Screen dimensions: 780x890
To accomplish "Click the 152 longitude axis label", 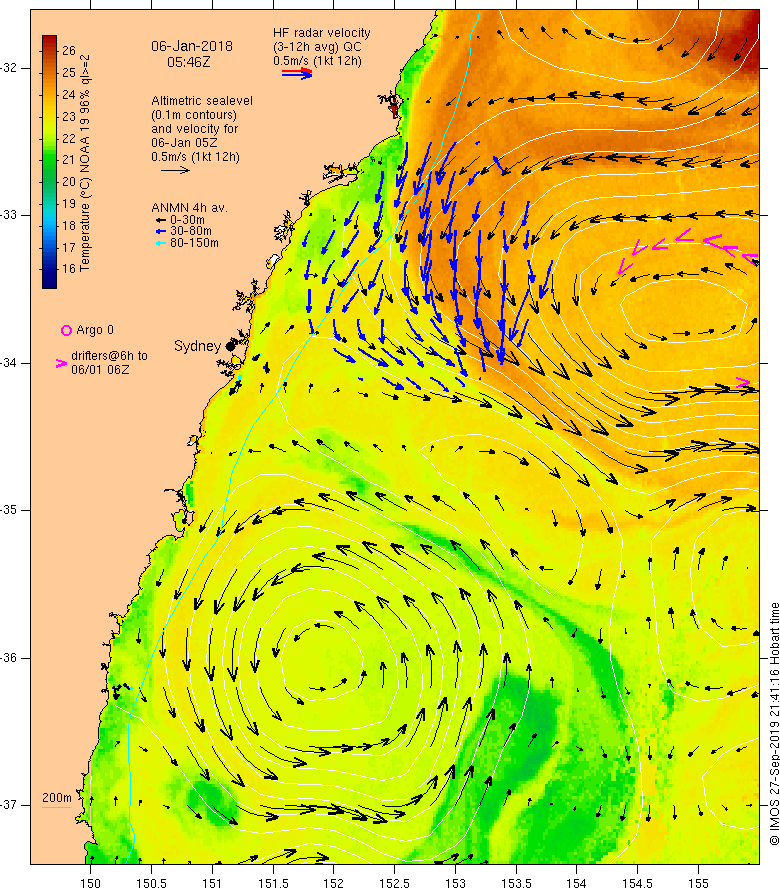I will pos(333,883).
